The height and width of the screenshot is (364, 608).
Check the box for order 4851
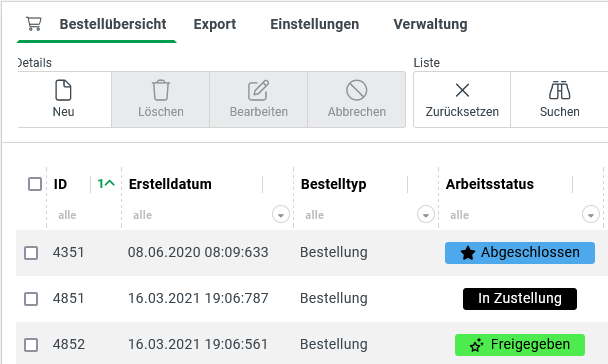[31, 299]
